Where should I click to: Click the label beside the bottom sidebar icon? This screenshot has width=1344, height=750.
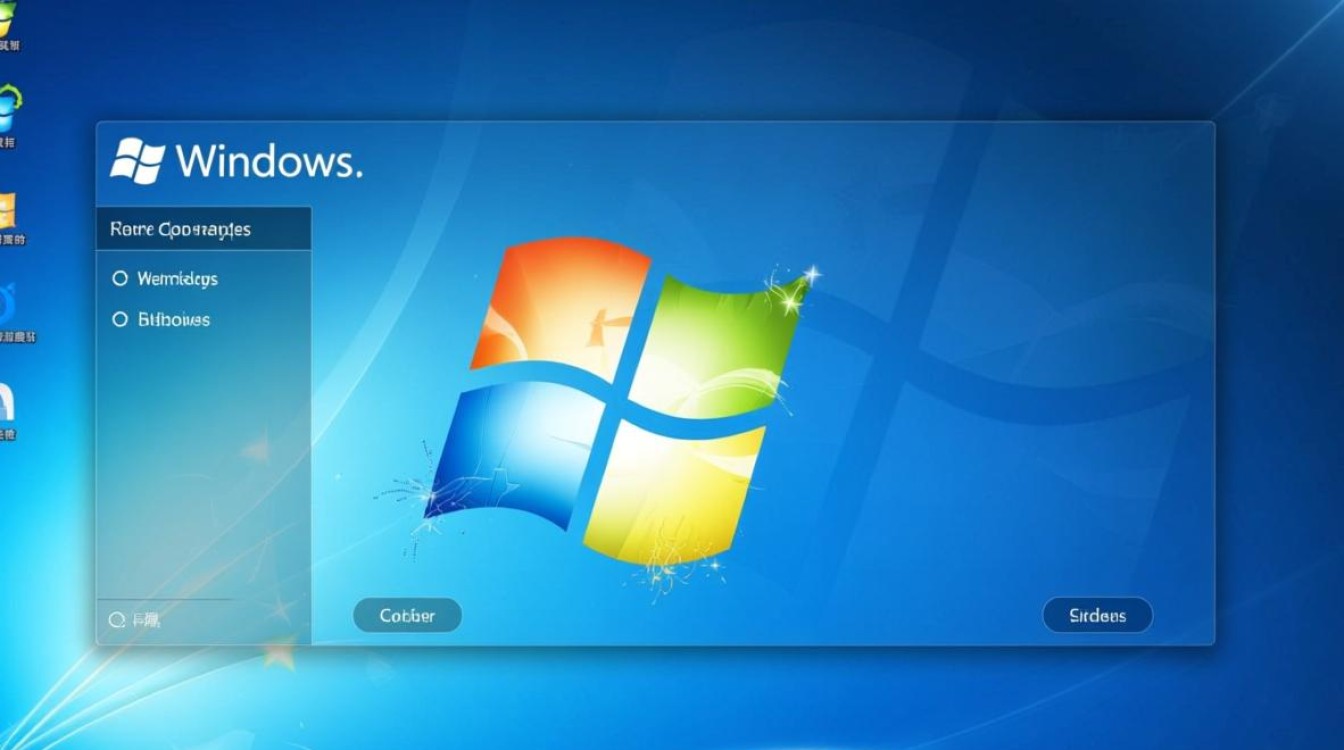coord(145,621)
